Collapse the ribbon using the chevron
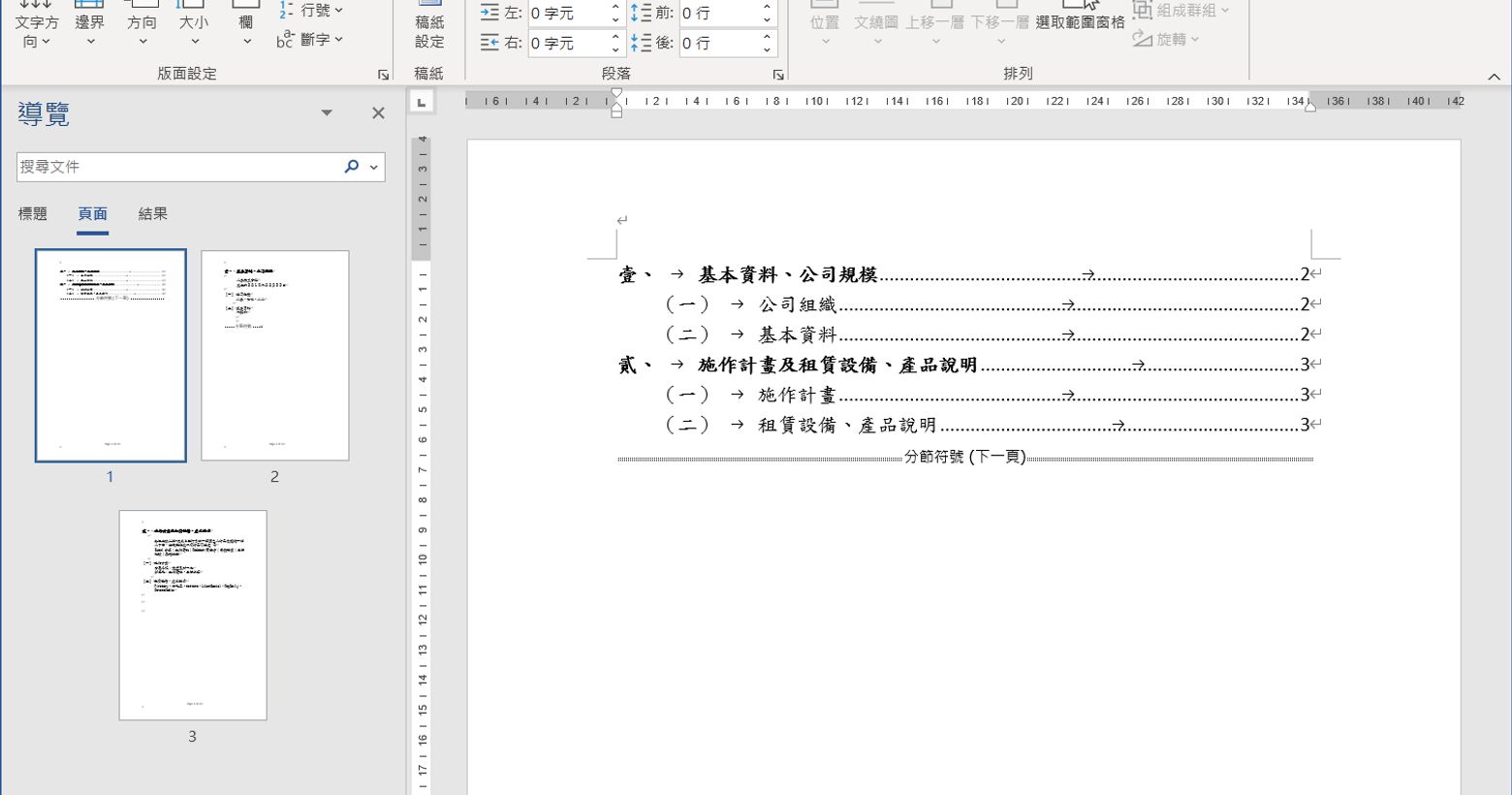The width and height of the screenshot is (1512, 795). (x=1494, y=77)
